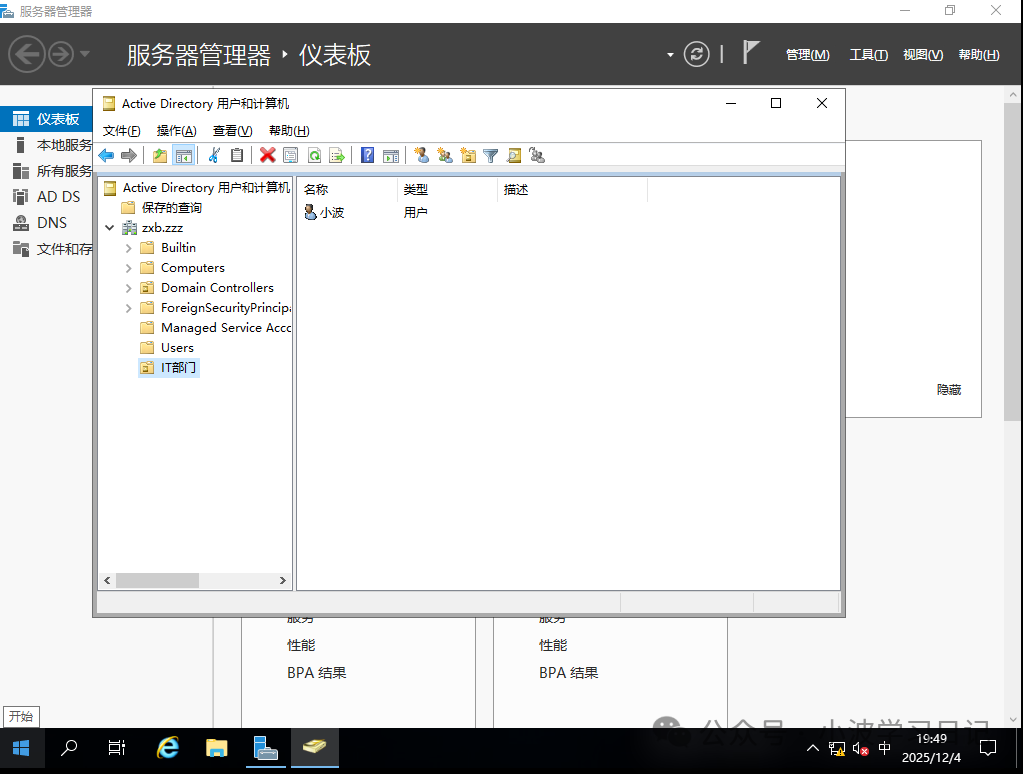Open the 操作(A) menu
The width and height of the screenshot is (1023, 774).
point(176,131)
